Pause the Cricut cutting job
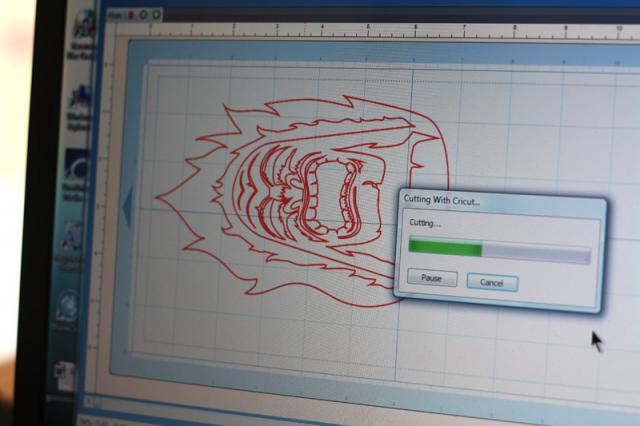Image resolution: width=640 pixels, height=426 pixels. [432, 279]
